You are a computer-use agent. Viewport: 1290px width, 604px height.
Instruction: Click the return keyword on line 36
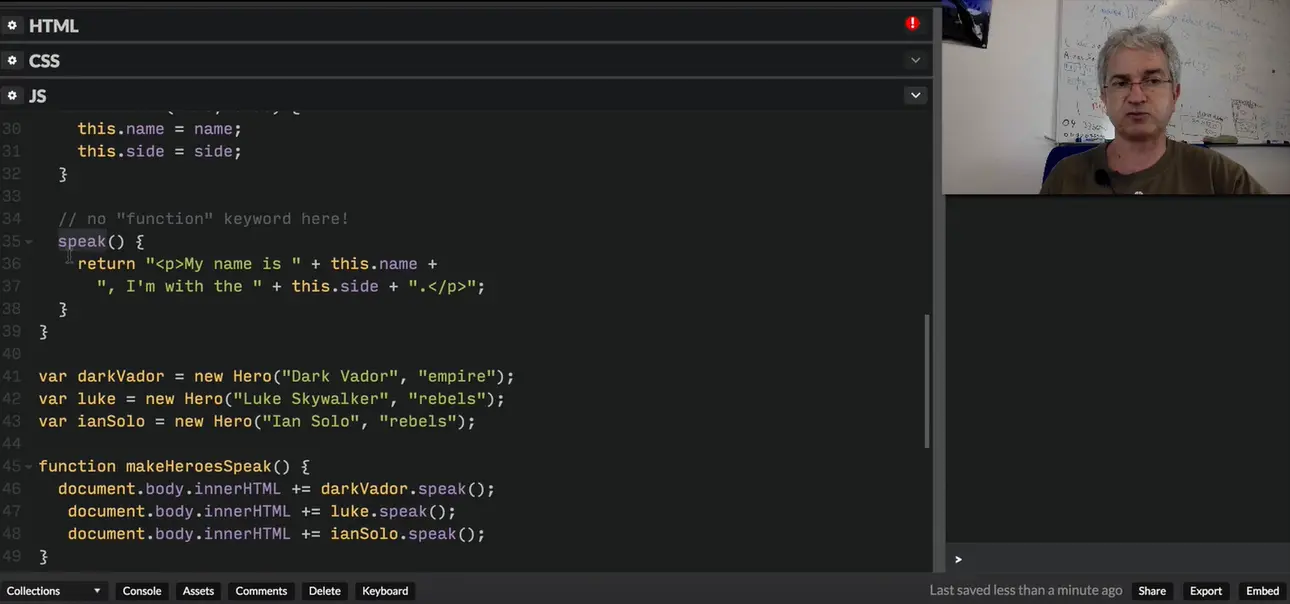click(x=106, y=264)
